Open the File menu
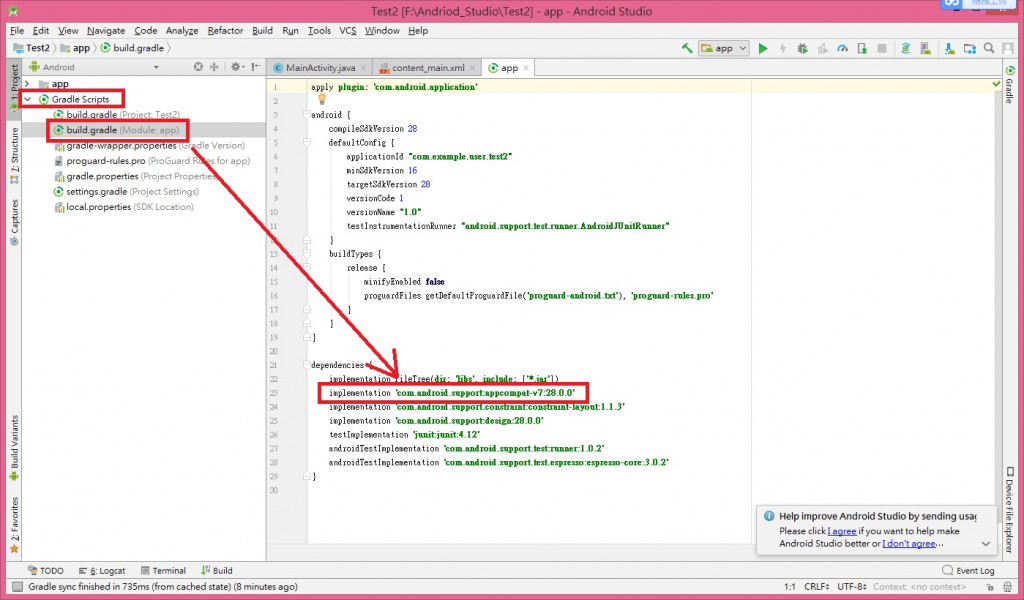 (x=17, y=31)
